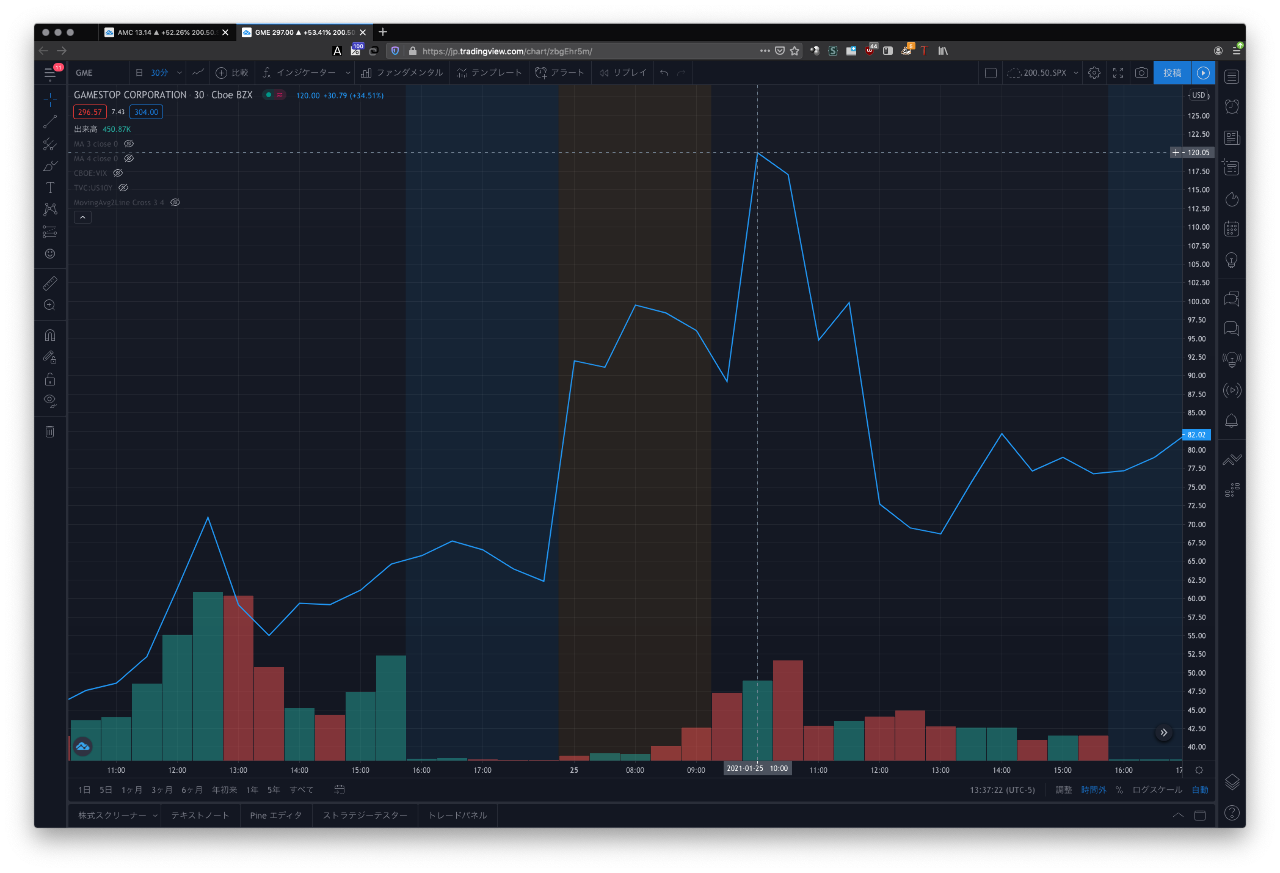
Task: Take a chart snapshot with camera icon
Action: pos(1141,73)
